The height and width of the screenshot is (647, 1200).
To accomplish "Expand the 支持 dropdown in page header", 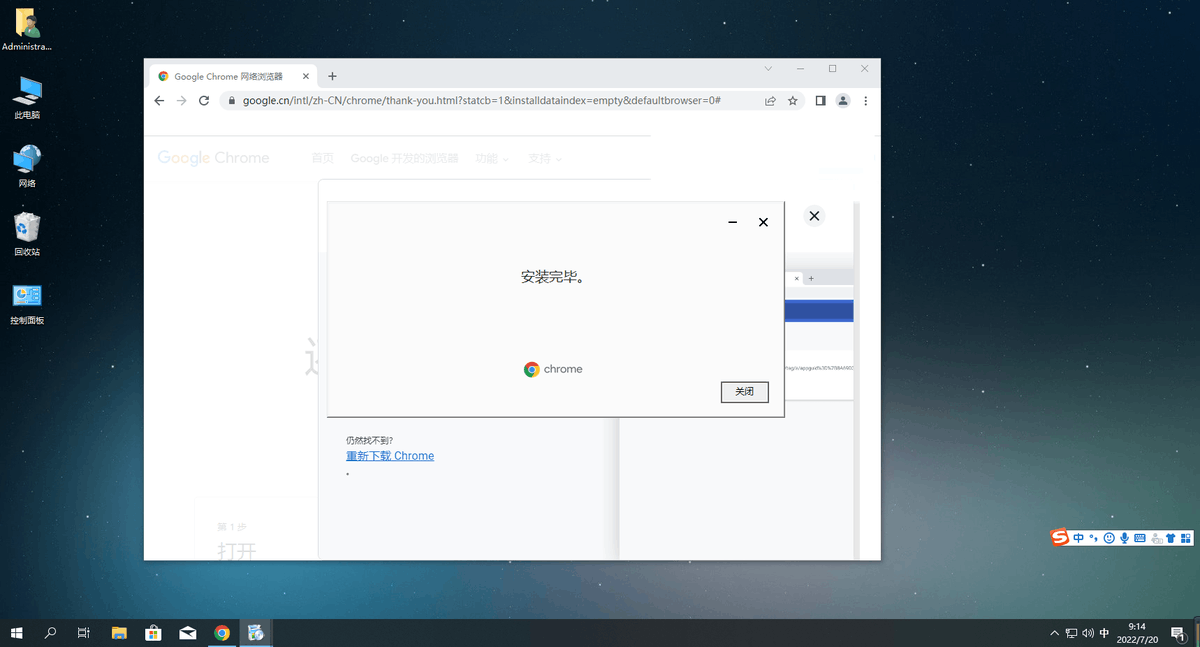I will coord(545,158).
